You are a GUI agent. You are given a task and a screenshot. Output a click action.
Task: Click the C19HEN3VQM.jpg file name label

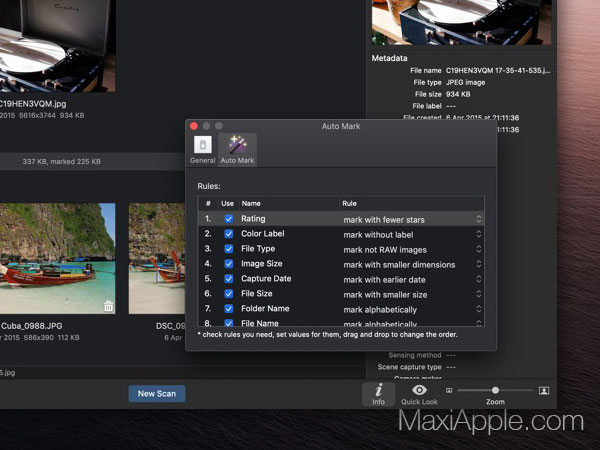pos(33,104)
